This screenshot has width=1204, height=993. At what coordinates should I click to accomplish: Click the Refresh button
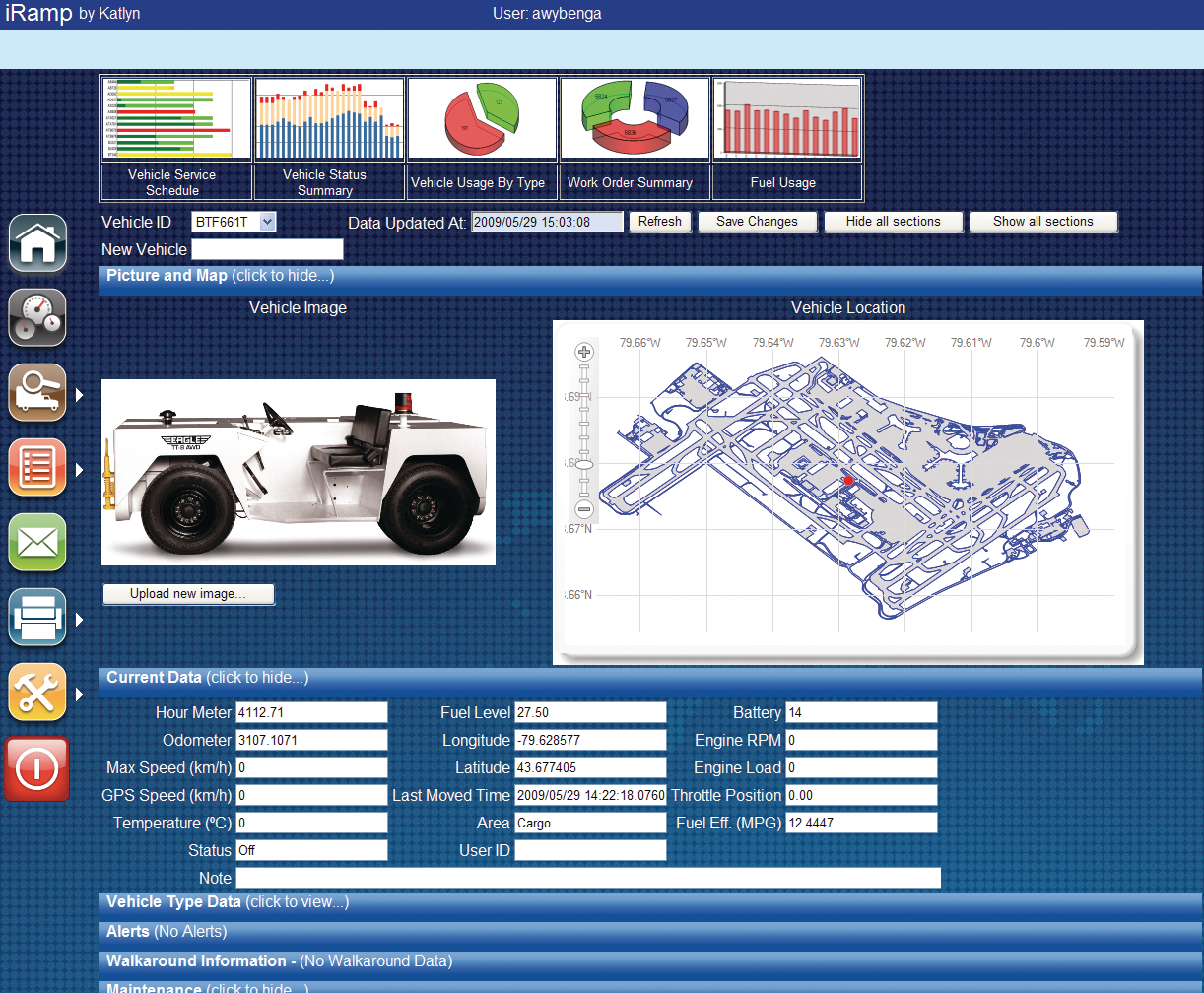(659, 222)
